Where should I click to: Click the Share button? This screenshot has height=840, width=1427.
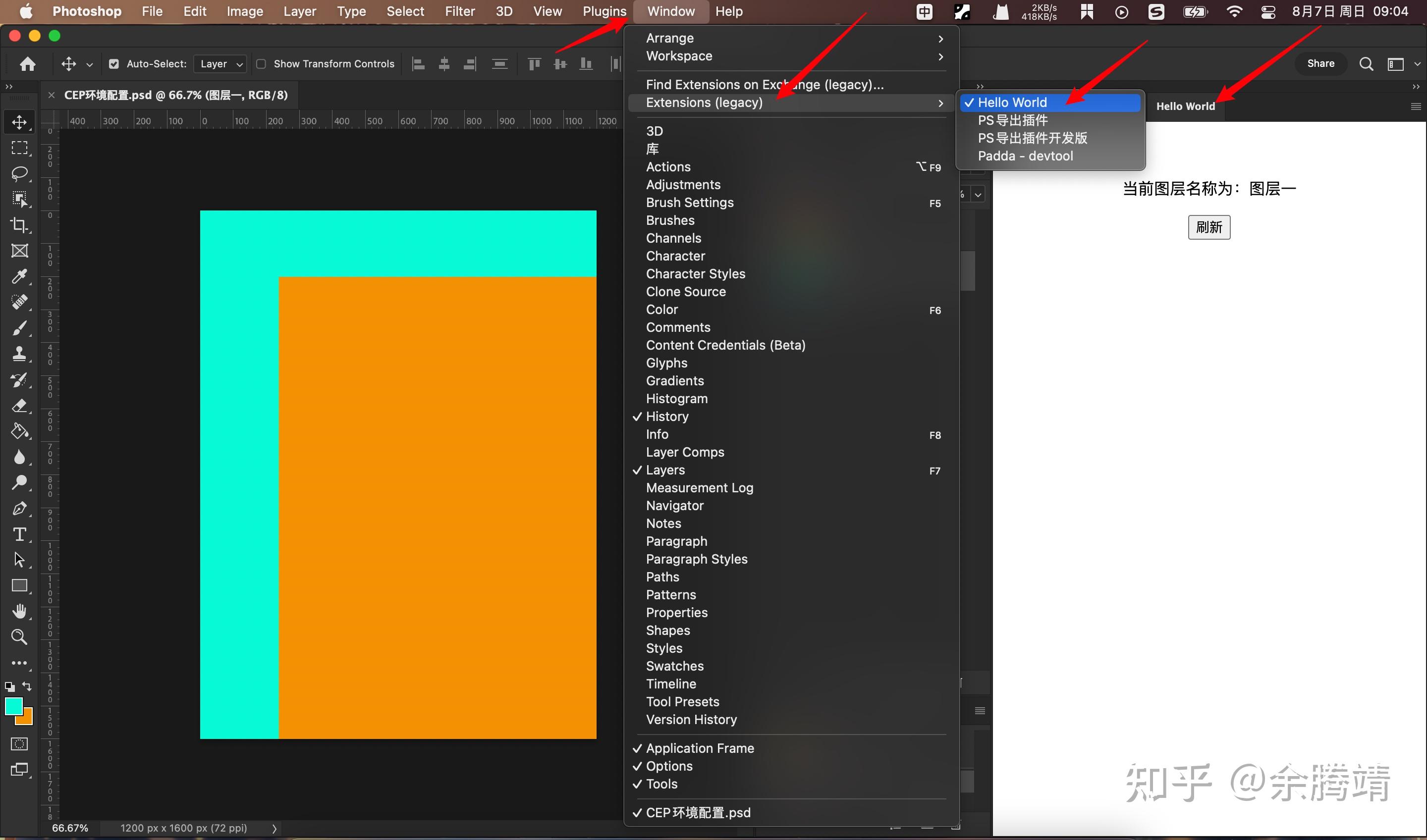[1320, 63]
